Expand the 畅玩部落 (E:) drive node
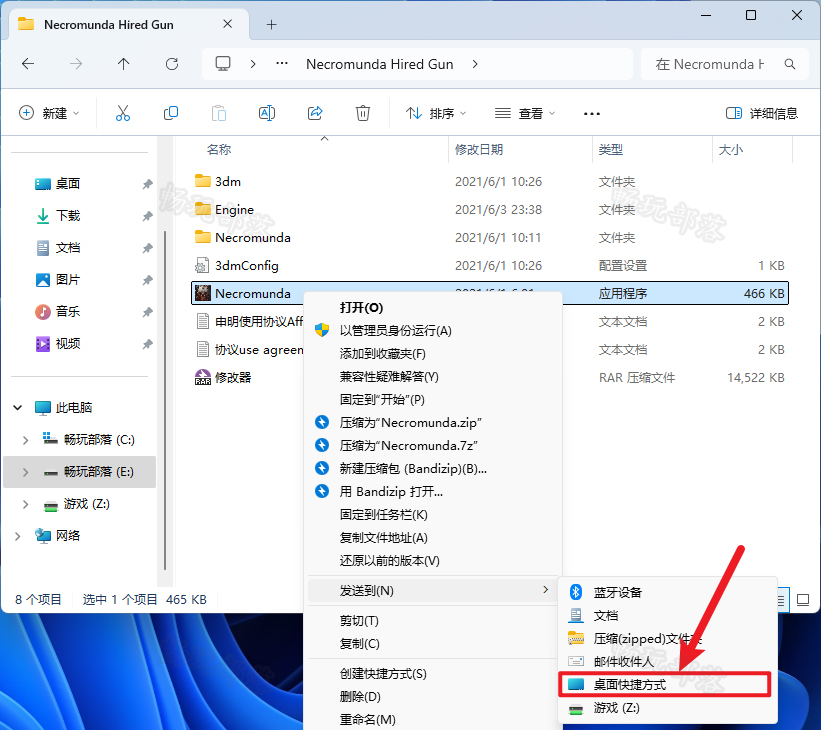The height and width of the screenshot is (730, 821). point(25,472)
